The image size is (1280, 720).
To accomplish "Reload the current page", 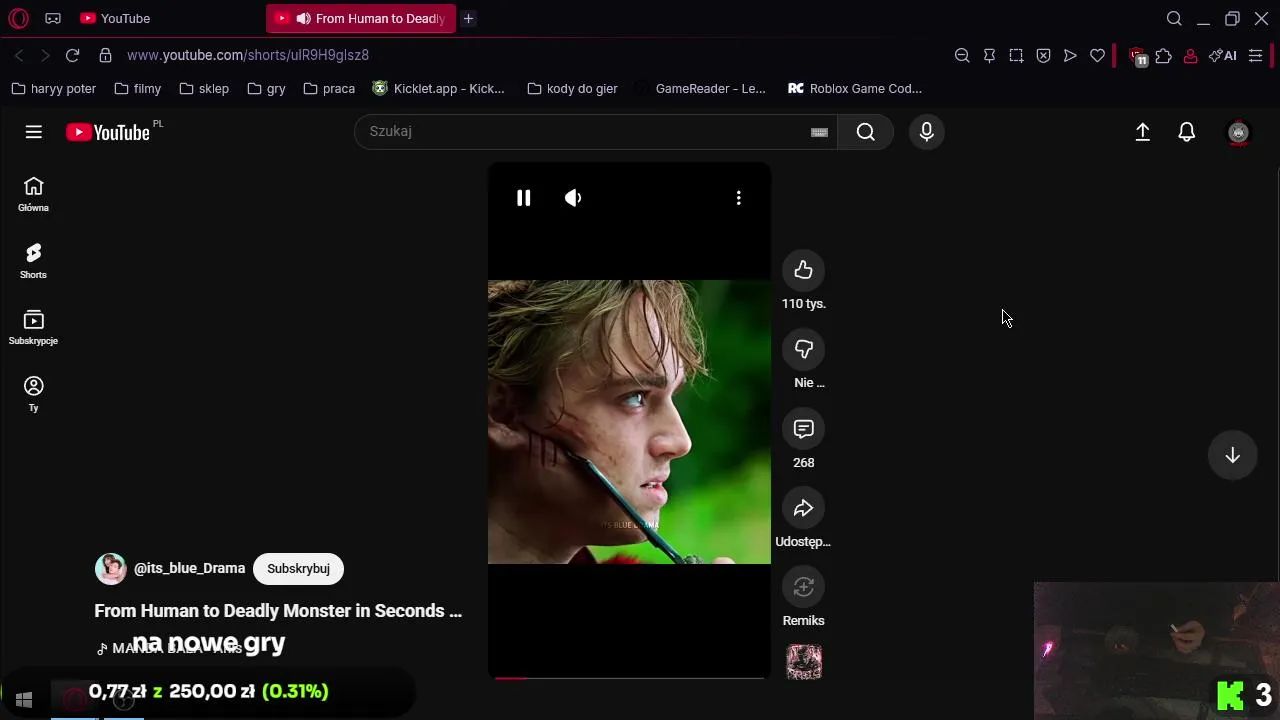I will point(72,55).
